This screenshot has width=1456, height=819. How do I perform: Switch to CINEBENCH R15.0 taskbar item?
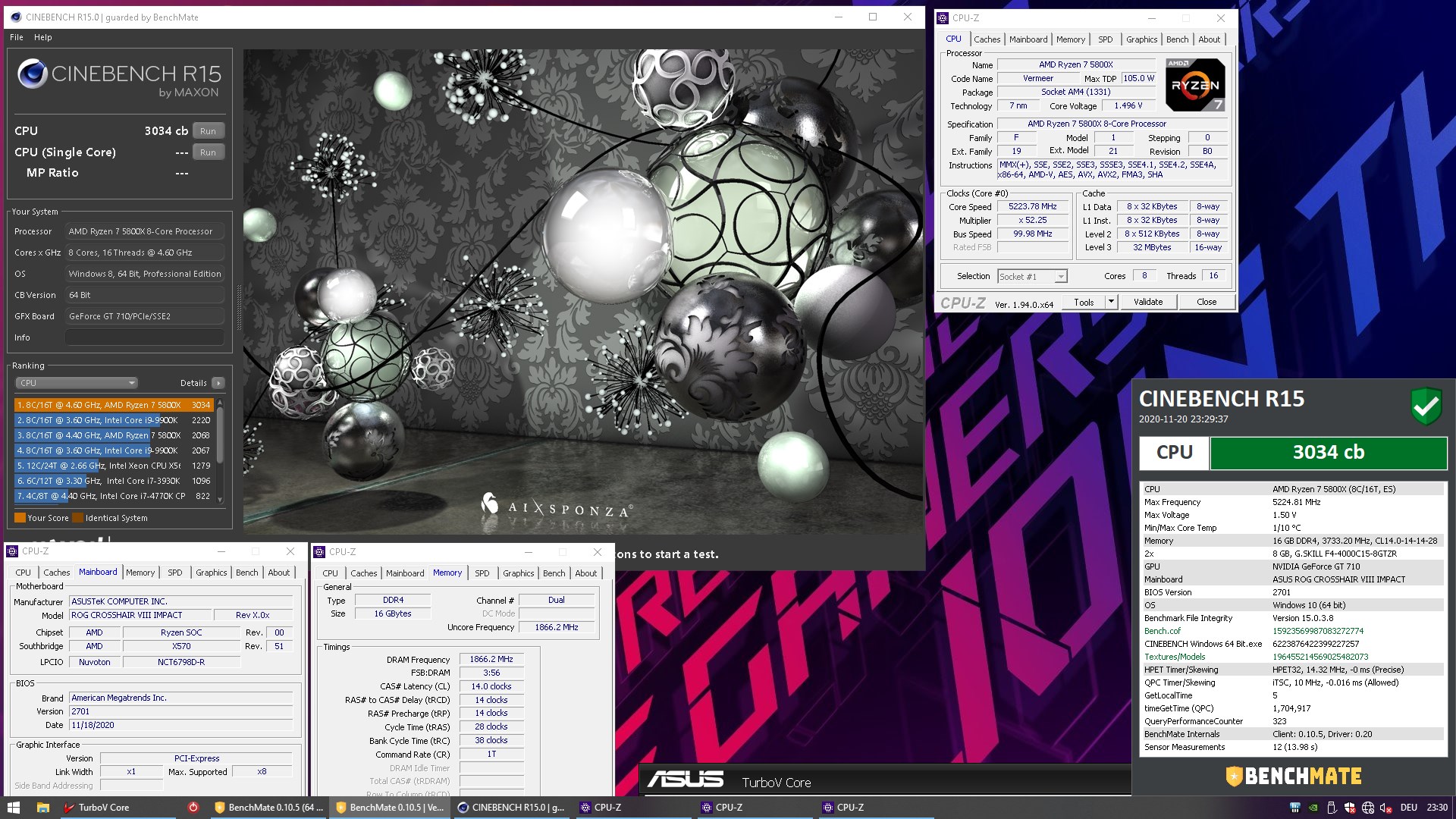[x=511, y=808]
